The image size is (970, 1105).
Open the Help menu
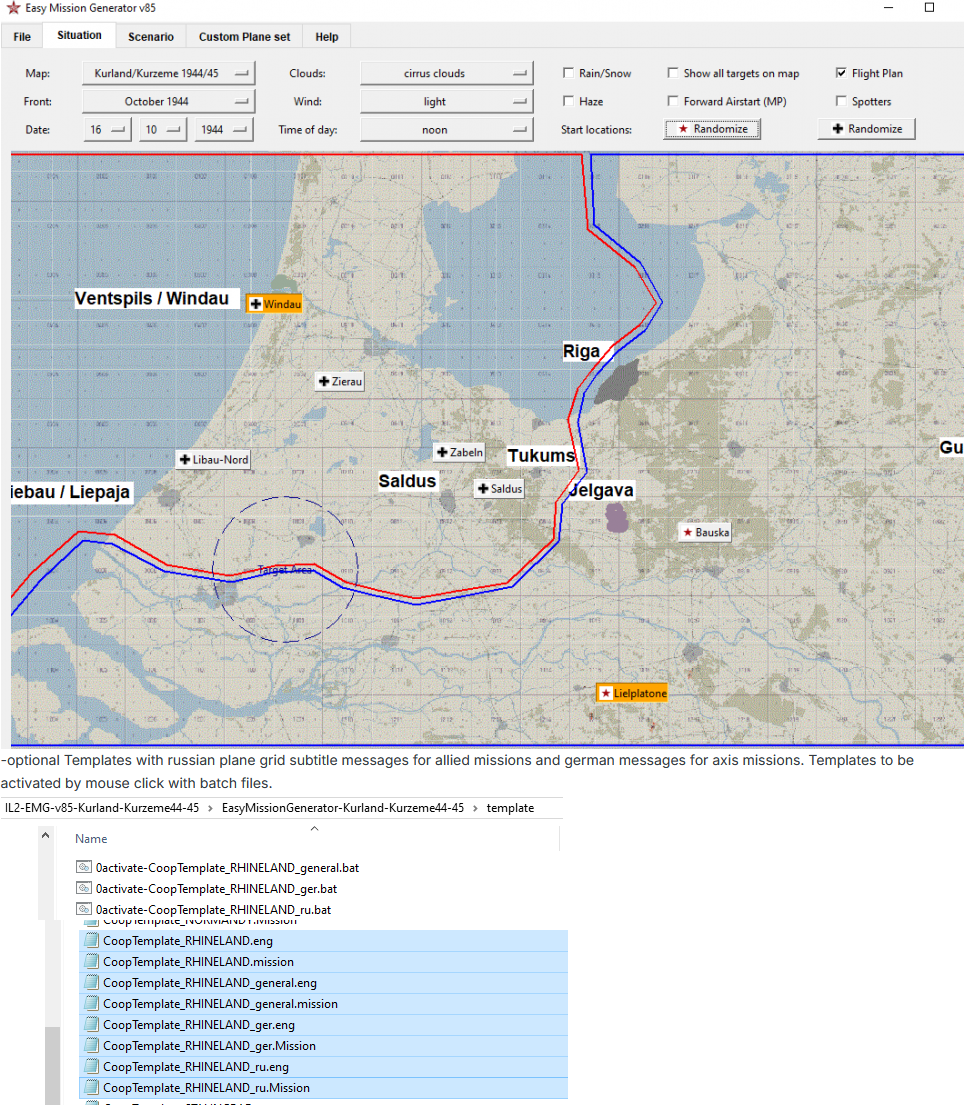click(326, 37)
